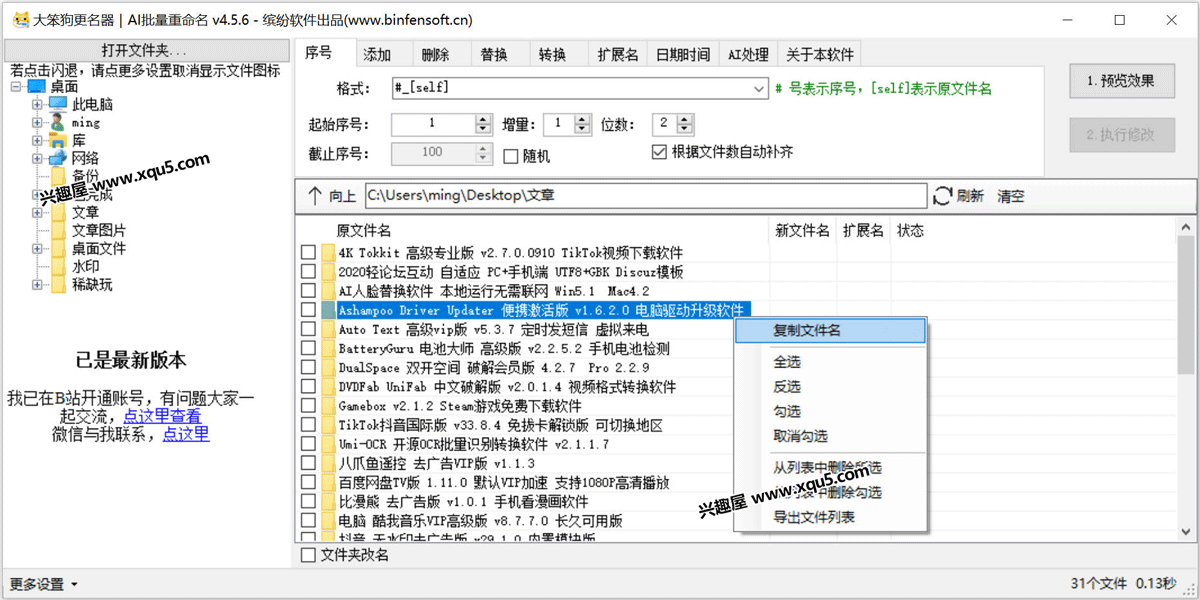Select the 水印 folder icon in the tree

pos(58,266)
